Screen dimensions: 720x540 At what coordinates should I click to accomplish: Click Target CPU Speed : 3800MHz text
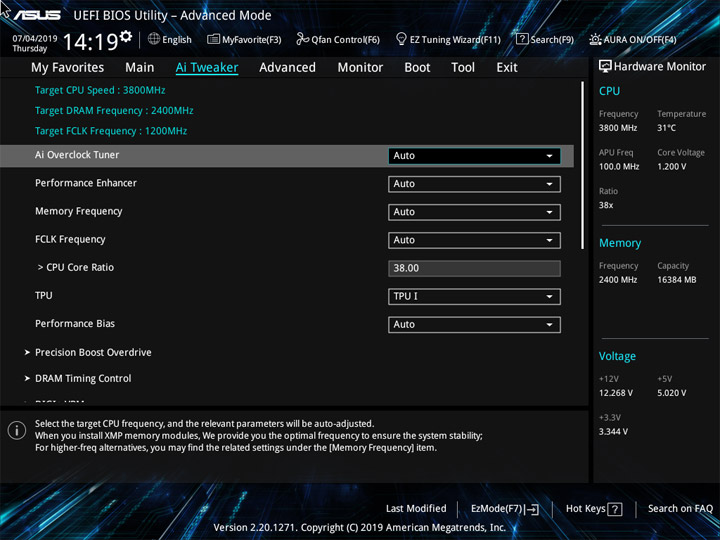click(100, 90)
